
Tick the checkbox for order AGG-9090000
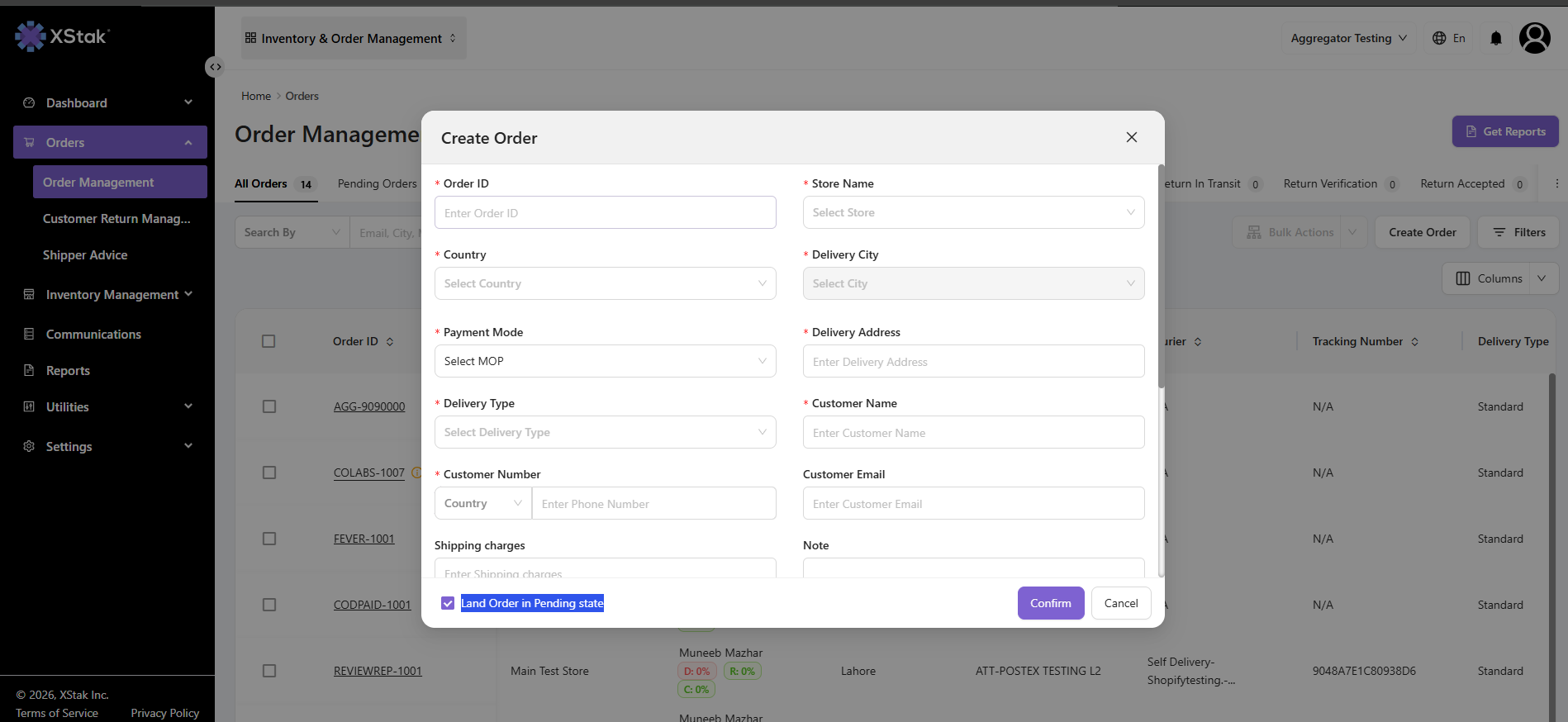pyautogui.click(x=269, y=406)
